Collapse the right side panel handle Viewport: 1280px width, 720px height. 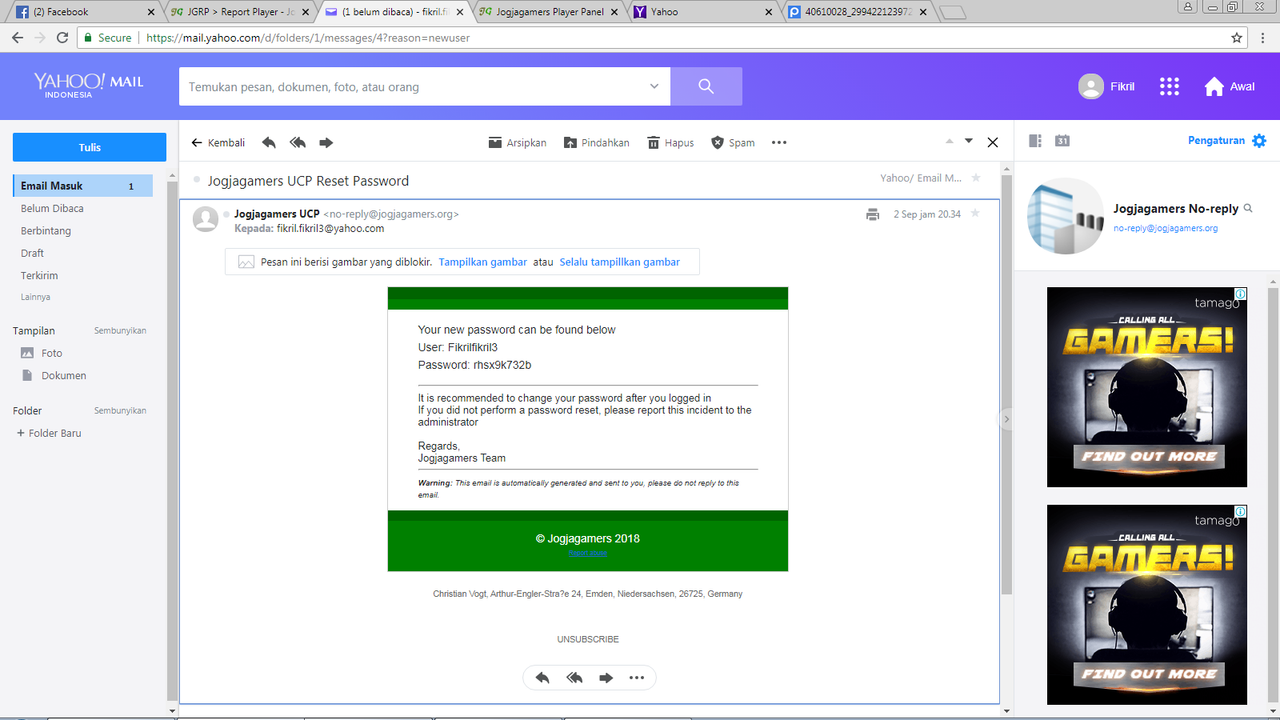(1007, 420)
